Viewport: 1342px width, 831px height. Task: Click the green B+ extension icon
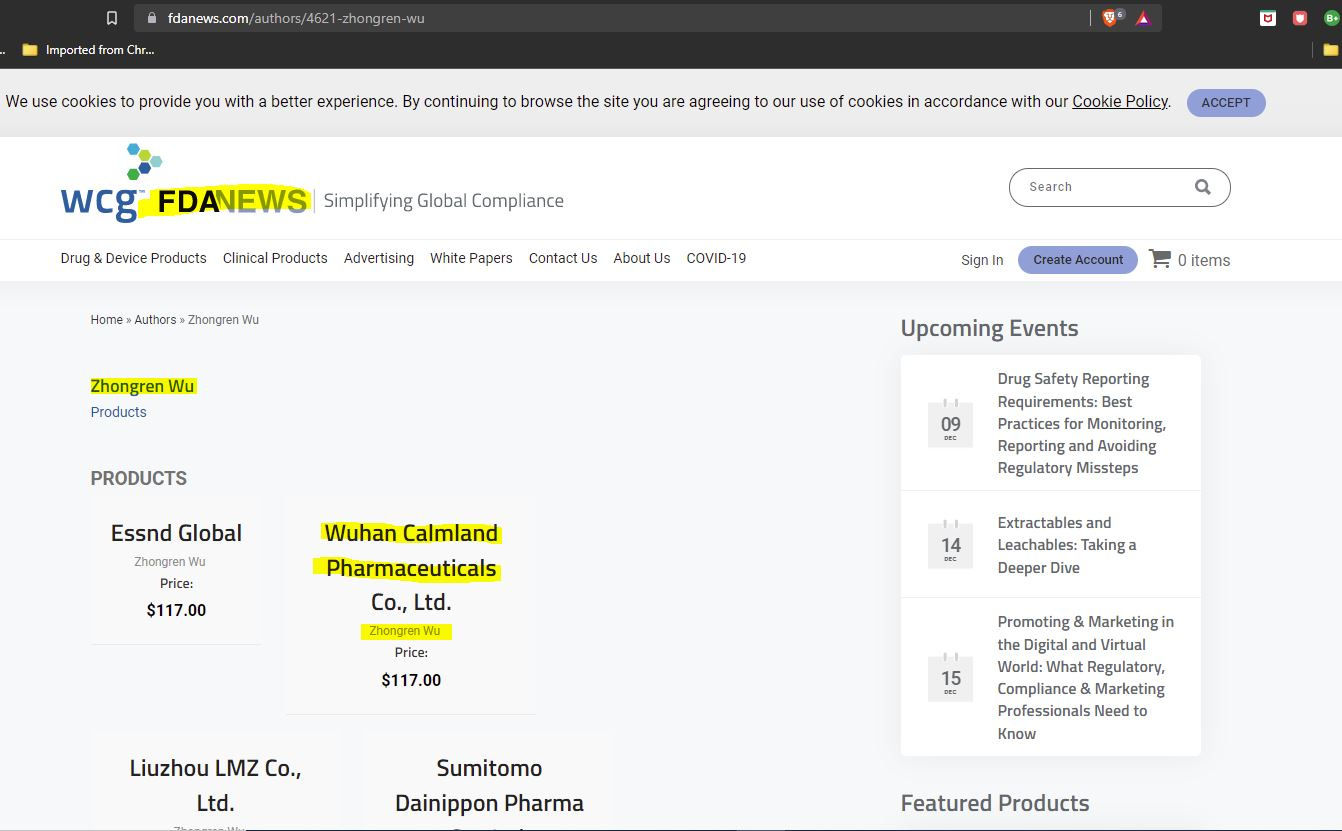click(x=1332, y=18)
